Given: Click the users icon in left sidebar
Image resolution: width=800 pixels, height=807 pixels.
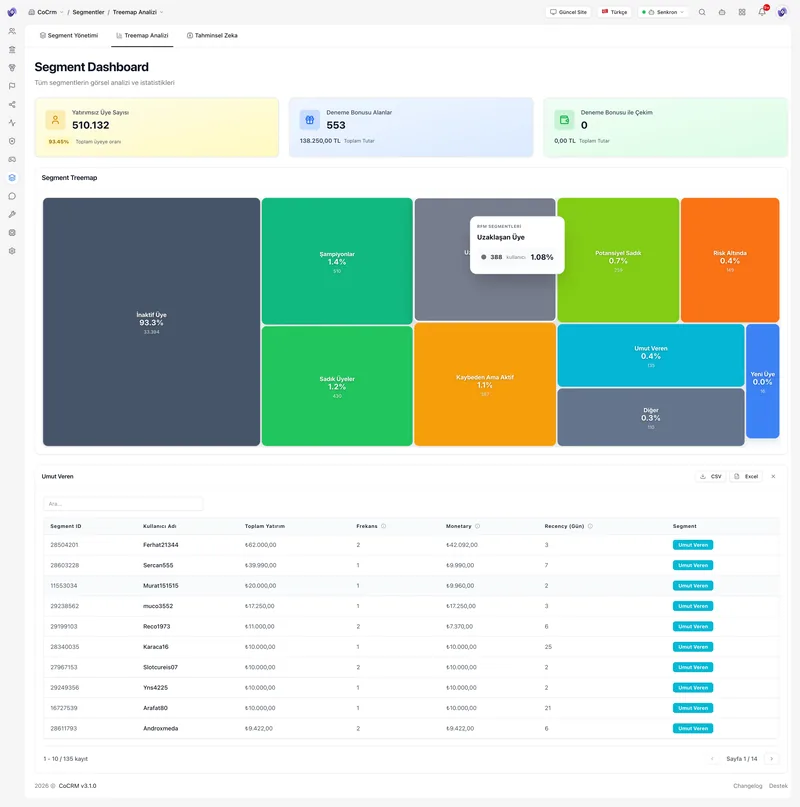Looking at the screenshot, I should pos(12,31).
